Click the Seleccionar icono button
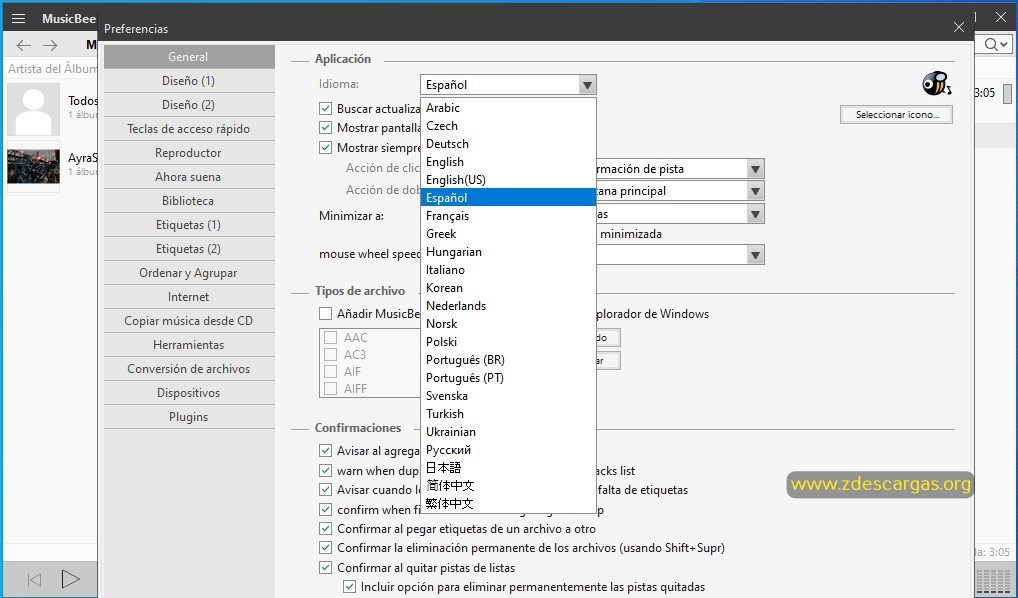 (x=896, y=114)
